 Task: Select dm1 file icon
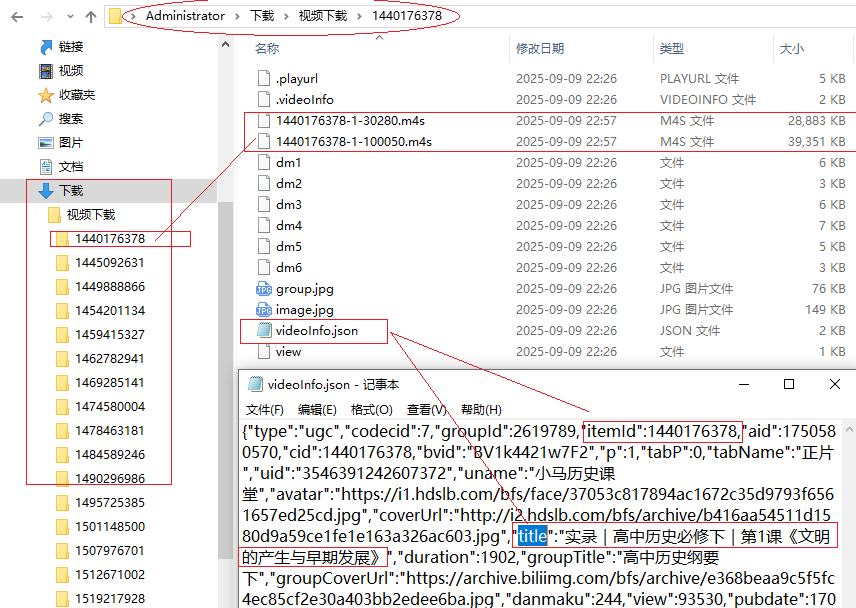pyautogui.click(x=264, y=163)
